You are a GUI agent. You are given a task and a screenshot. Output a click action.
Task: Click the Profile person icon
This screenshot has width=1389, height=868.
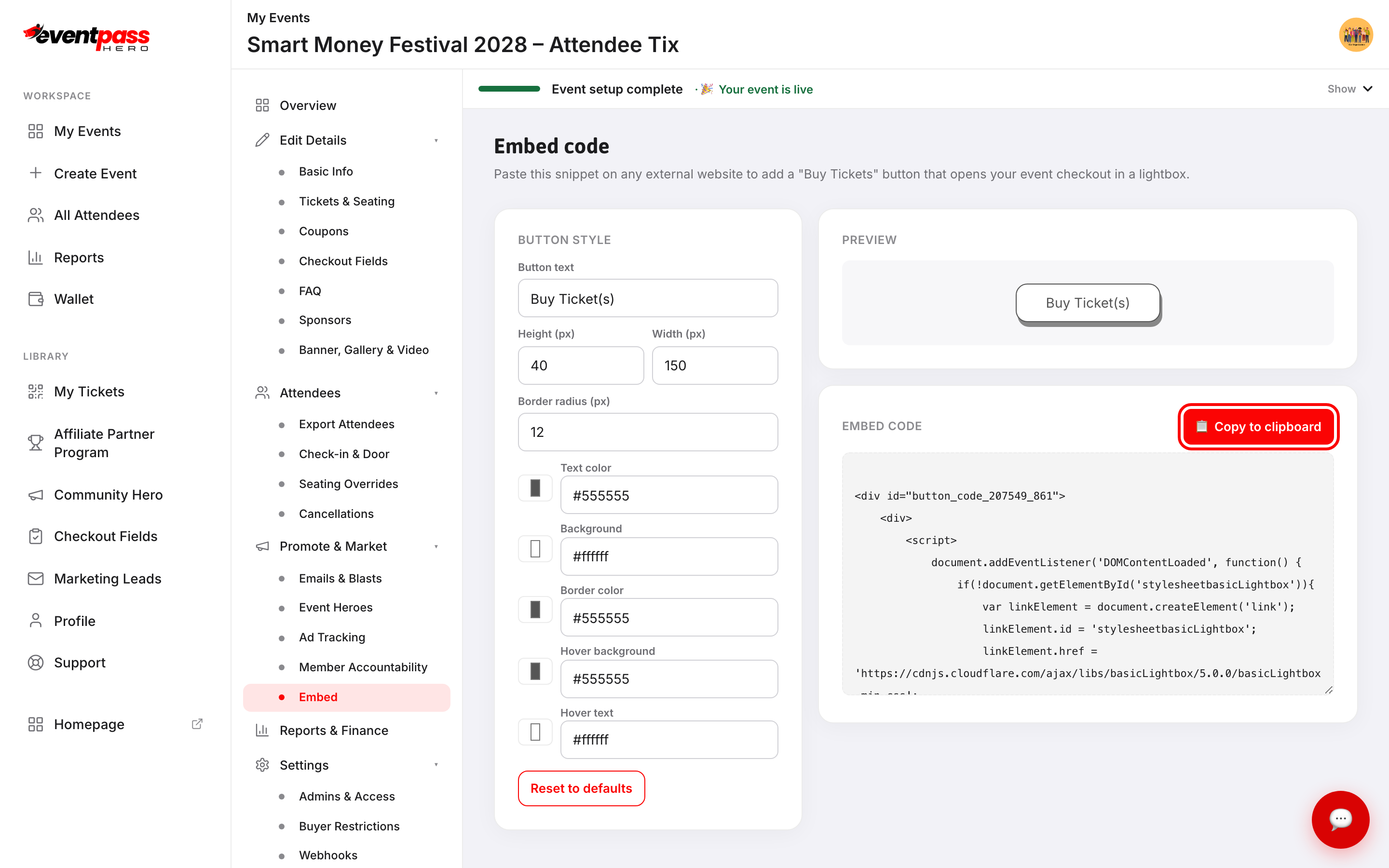click(x=36, y=621)
